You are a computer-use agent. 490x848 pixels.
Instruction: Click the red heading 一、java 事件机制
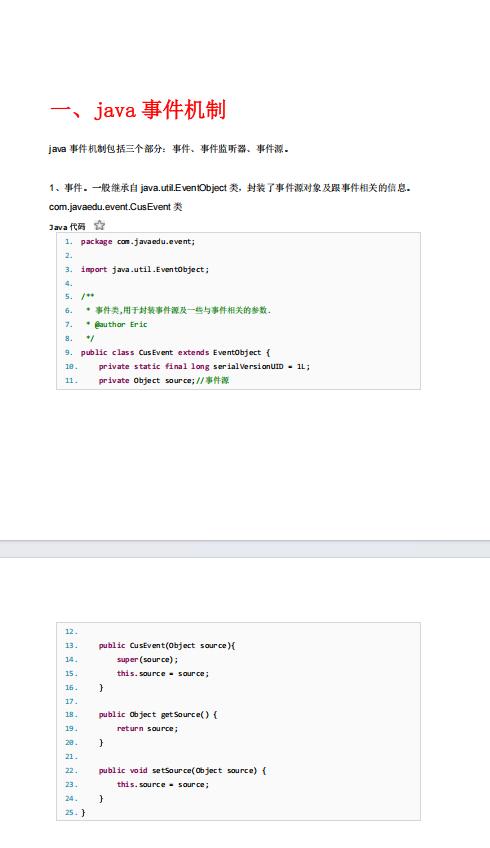pyautogui.click(x=137, y=110)
